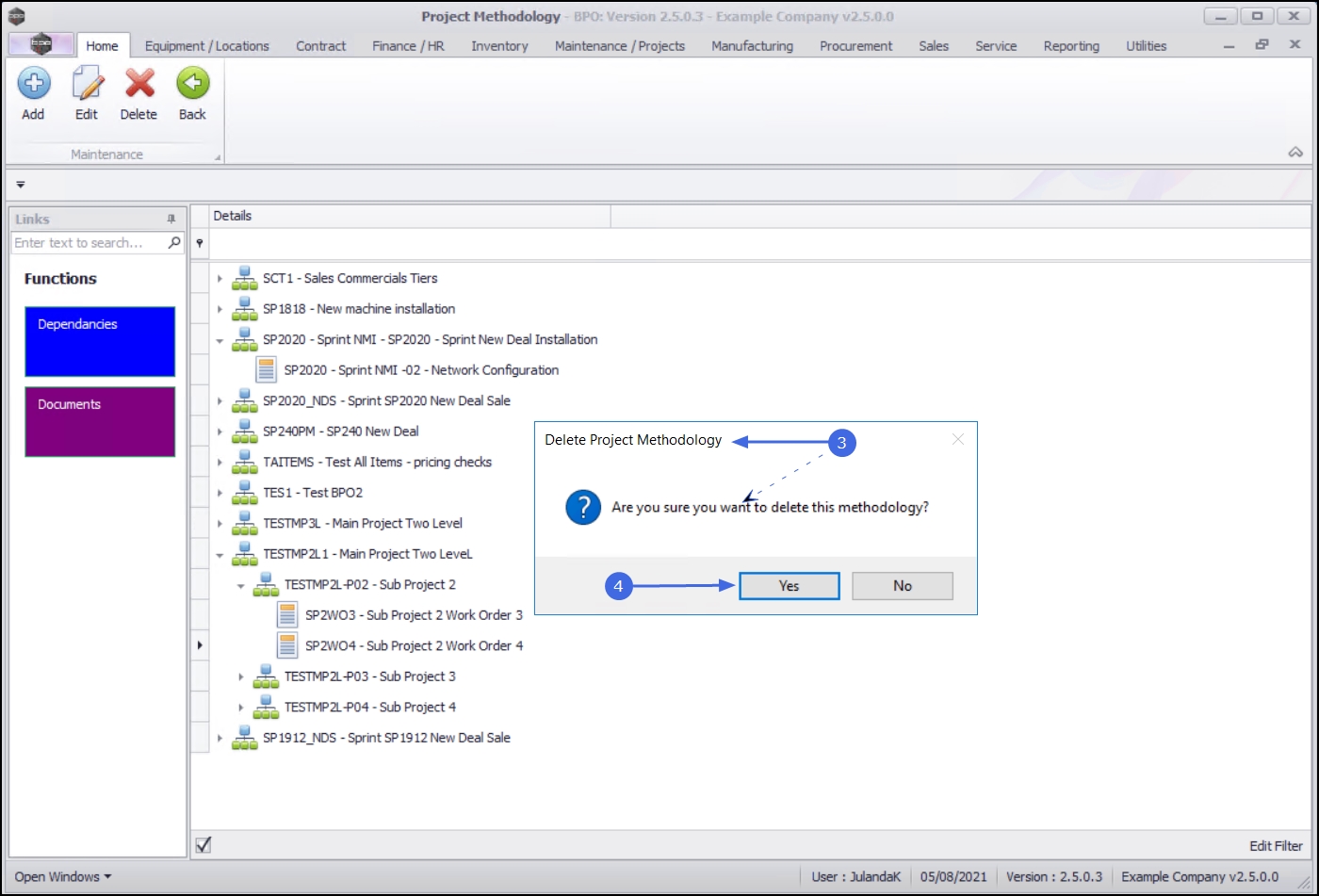Click the Links search text field
The height and width of the screenshot is (896, 1319).
pos(90,243)
